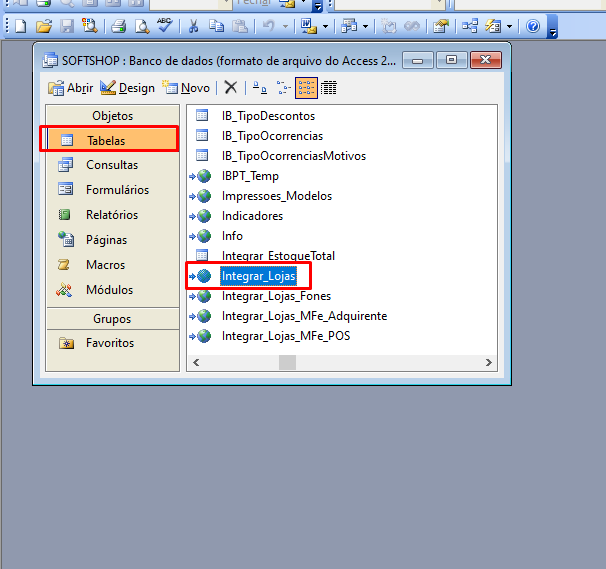Click the Delete X icon in database window
This screenshot has height=569, width=606.
tap(231, 88)
